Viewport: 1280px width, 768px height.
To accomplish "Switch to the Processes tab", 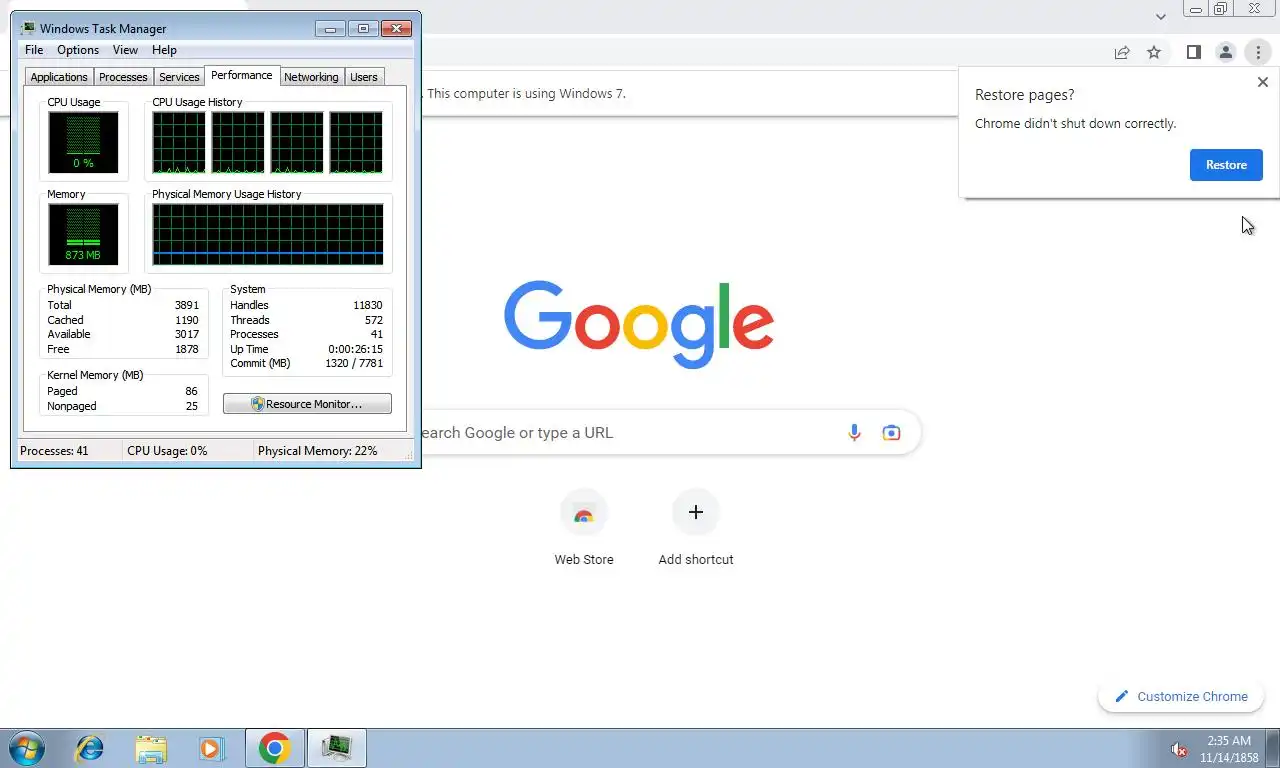I will coord(123,77).
